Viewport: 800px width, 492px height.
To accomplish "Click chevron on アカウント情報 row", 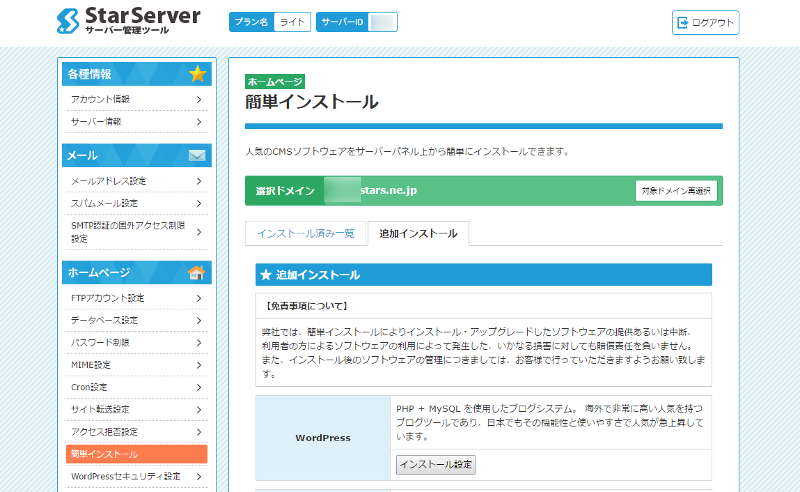I will coord(199,100).
